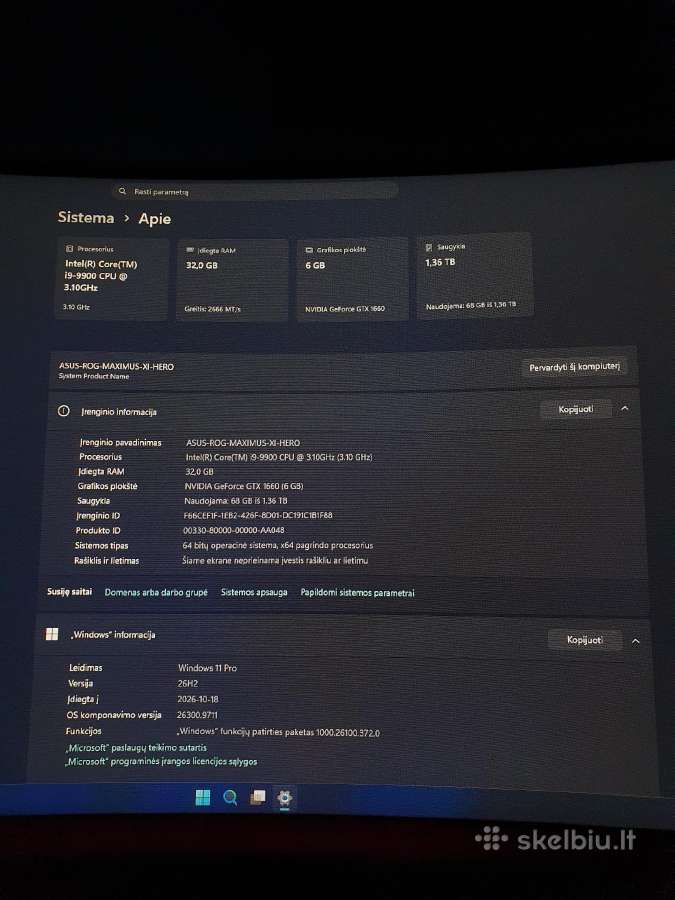Viewport: 675px width, 900px height.
Task: Open File Explorer from the taskbar
Action: 258,797
